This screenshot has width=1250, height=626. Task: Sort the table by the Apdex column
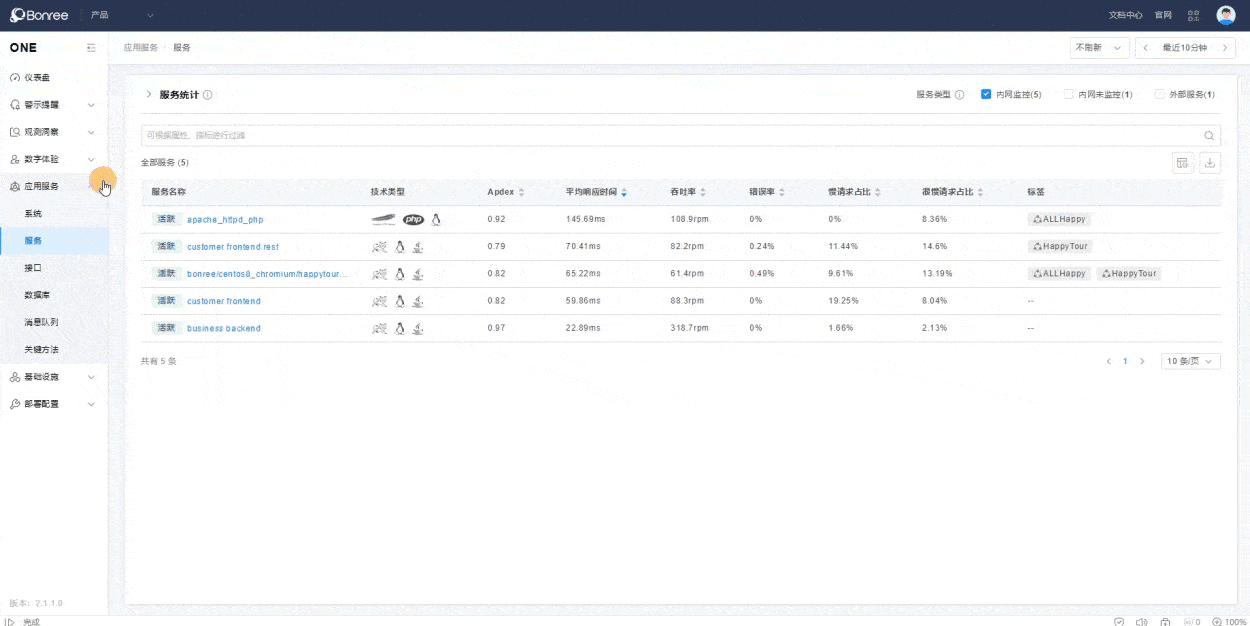click(521, 192)
